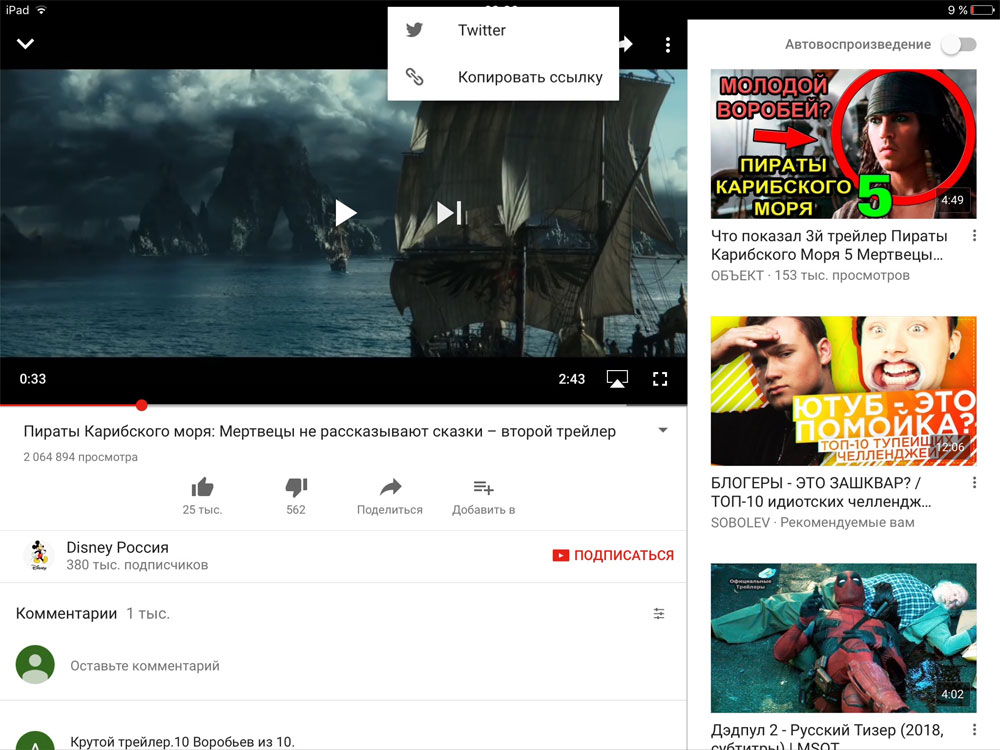1000x750 pixels.
Task: Open the Пираты Карибского Моря 5 thumbnail
Action: pos(843,144)
